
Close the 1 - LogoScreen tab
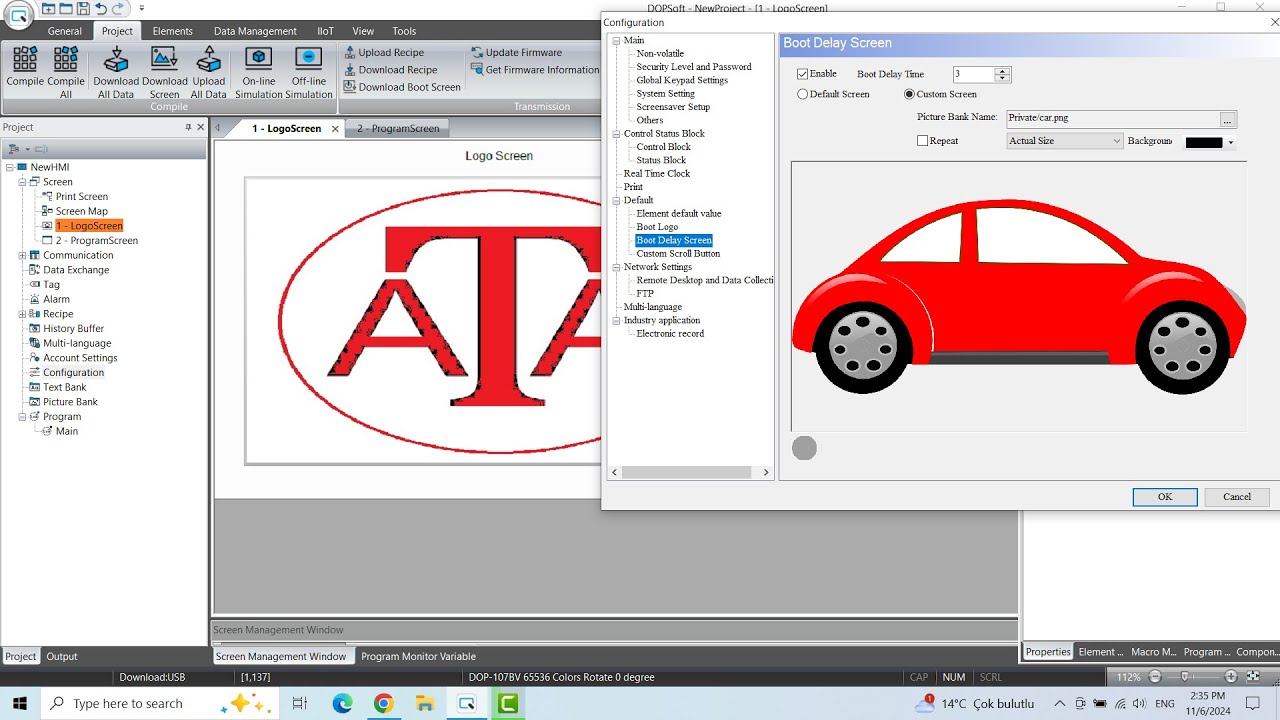click(x=335, y=129)
